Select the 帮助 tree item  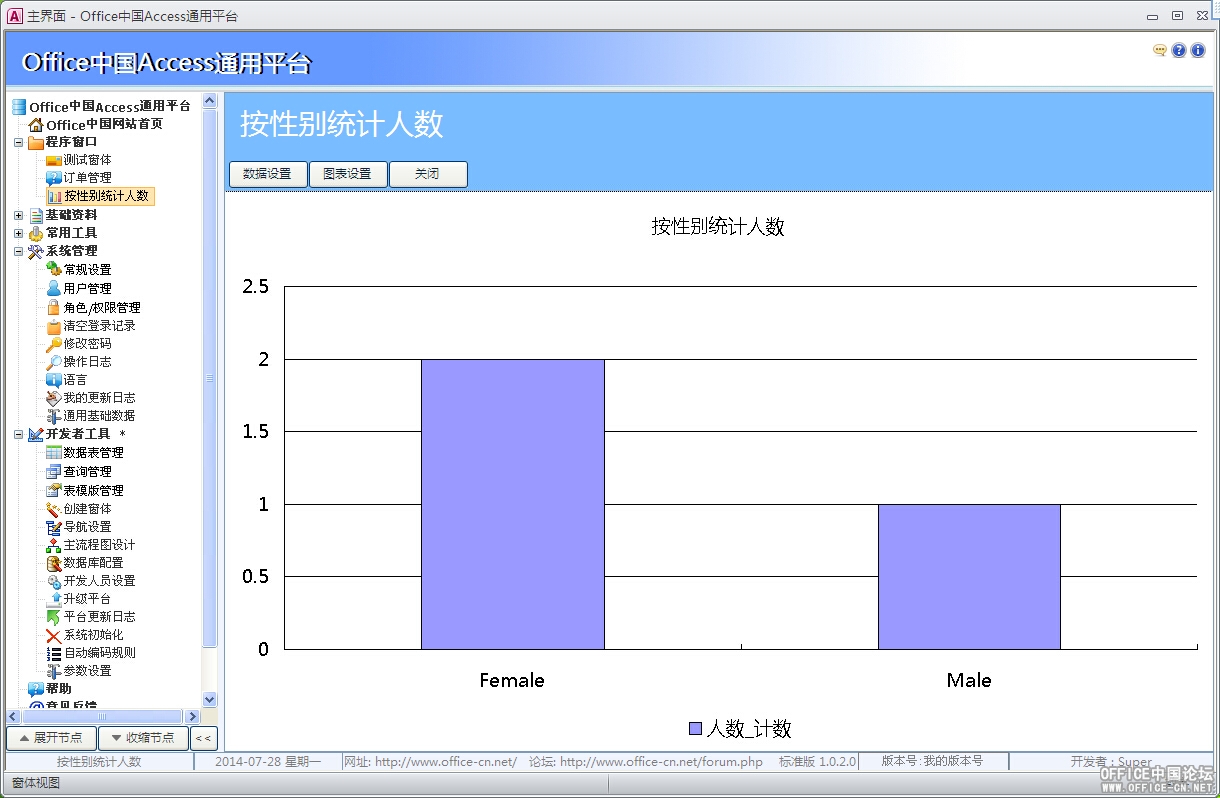point(59,688)
